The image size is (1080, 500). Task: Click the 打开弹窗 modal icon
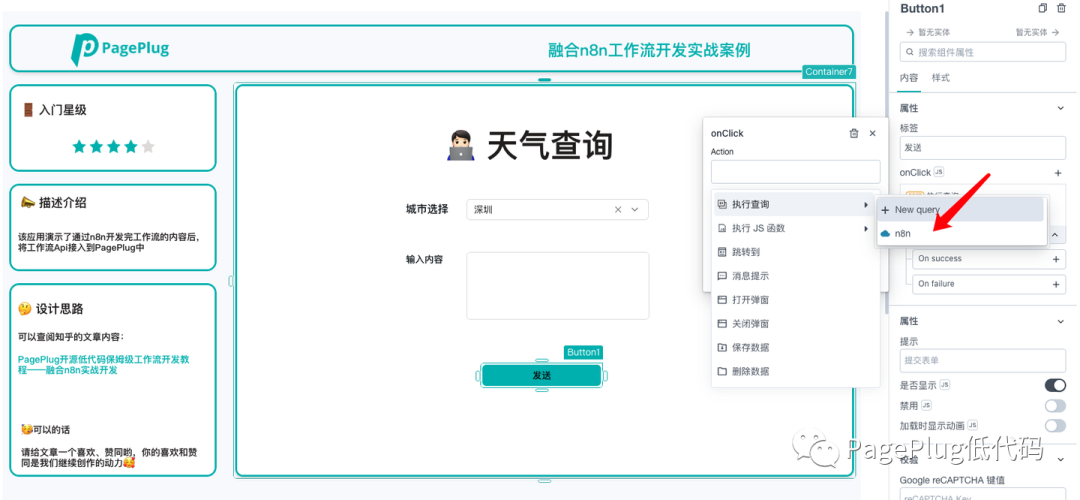722,300
